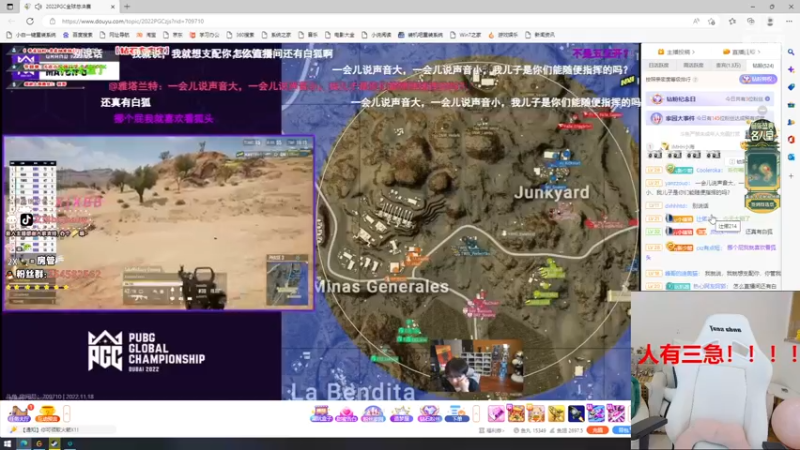This screenshot has height=450, width=800.
Task: Open the 新闻资讯 bookmark folder
Action: pos(540,35)
